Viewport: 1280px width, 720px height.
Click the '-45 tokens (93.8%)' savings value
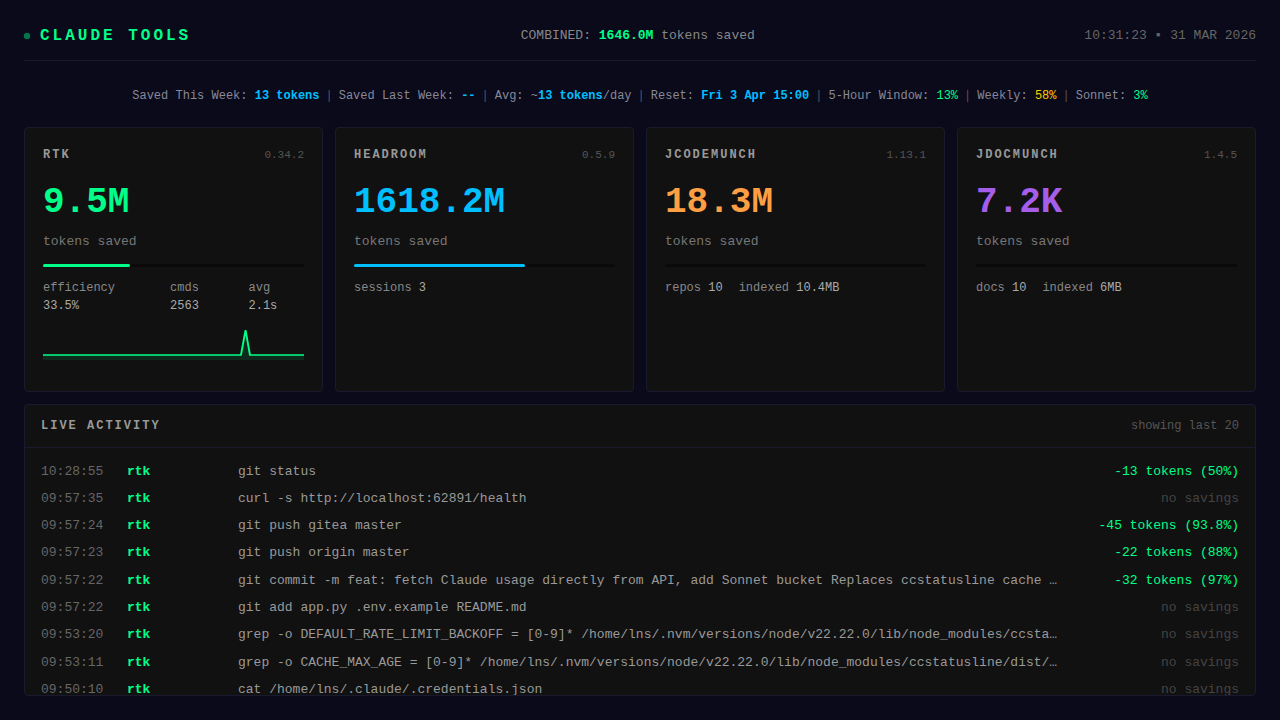coord(1169,526)
